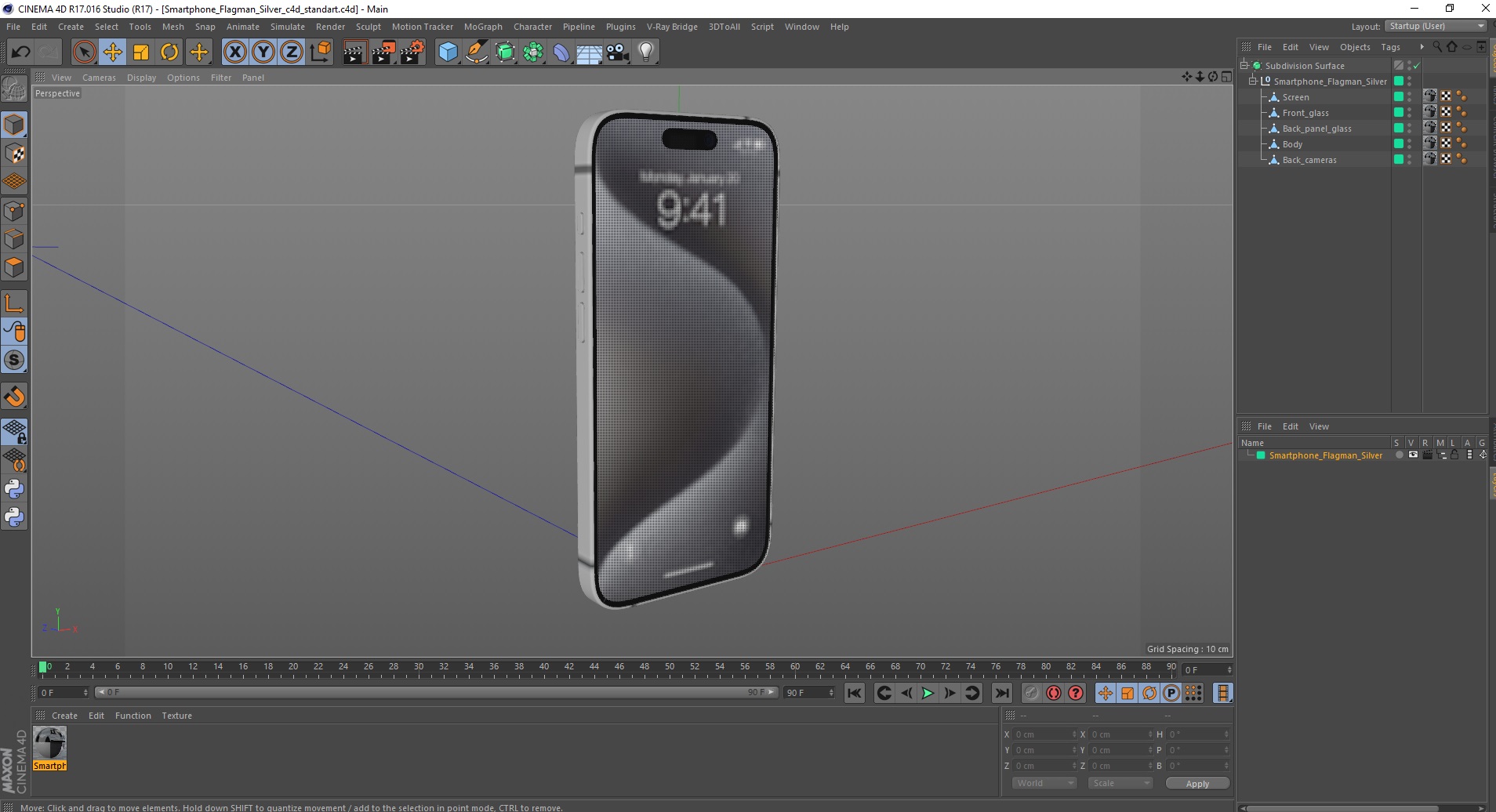Switch to Polygons mode
Viewport: 1496px width, 812px height.
click(14, 267)
